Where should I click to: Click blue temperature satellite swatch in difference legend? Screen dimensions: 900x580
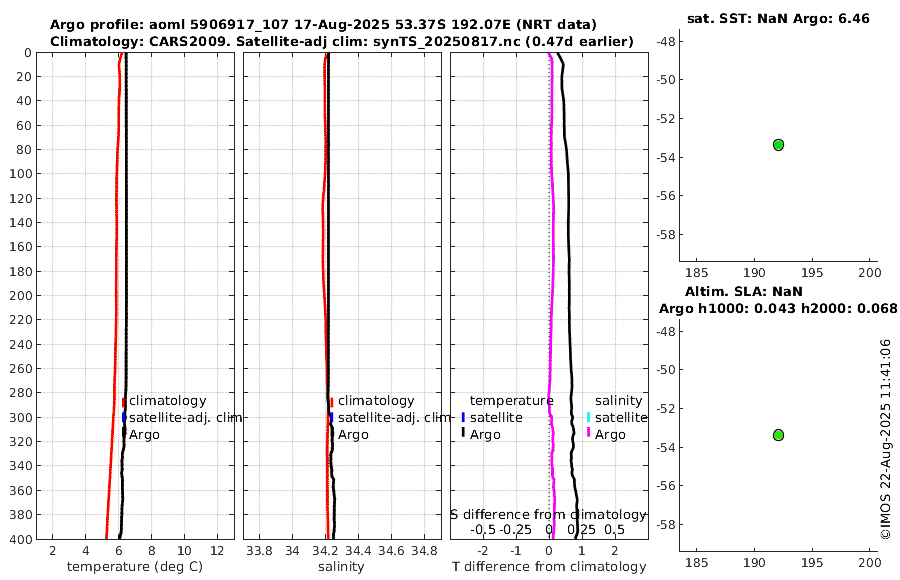(463, 417)
